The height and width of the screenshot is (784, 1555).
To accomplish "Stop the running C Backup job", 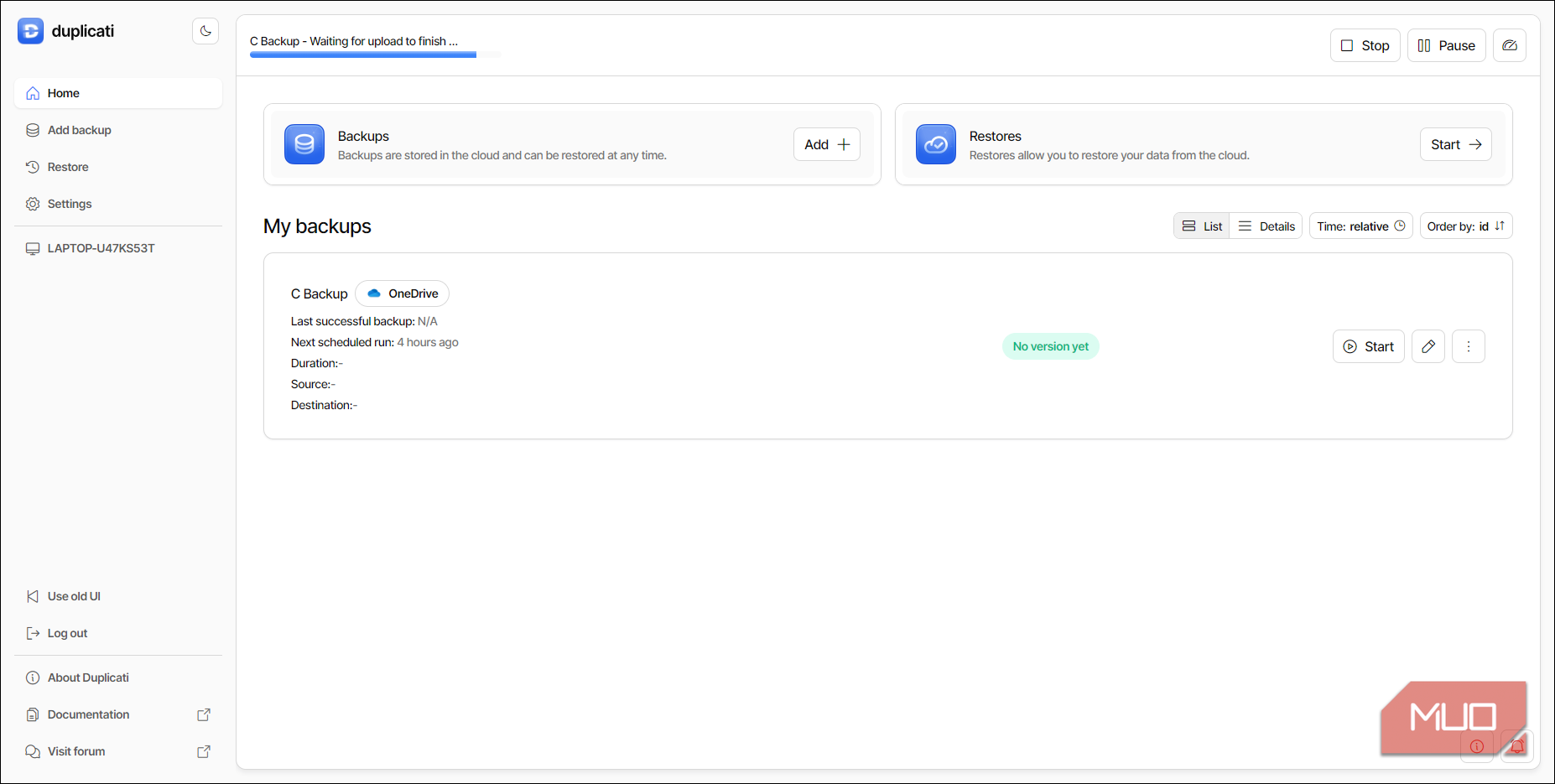I will pos(1365,45).
